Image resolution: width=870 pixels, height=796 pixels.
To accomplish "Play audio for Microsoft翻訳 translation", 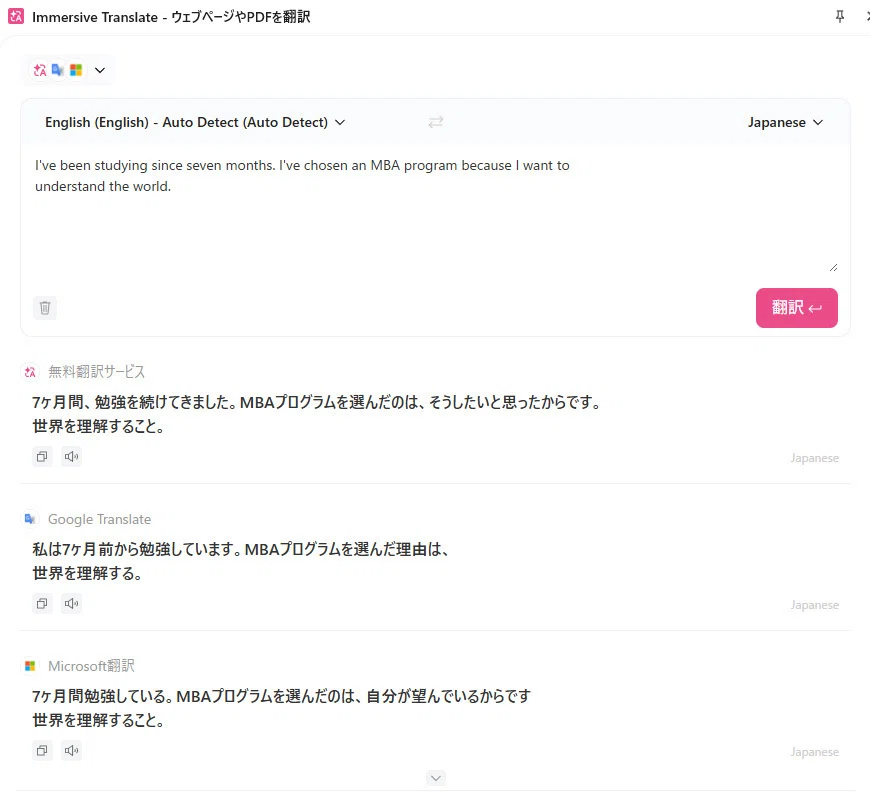I will pyautogui.click(x=72, y=751).
